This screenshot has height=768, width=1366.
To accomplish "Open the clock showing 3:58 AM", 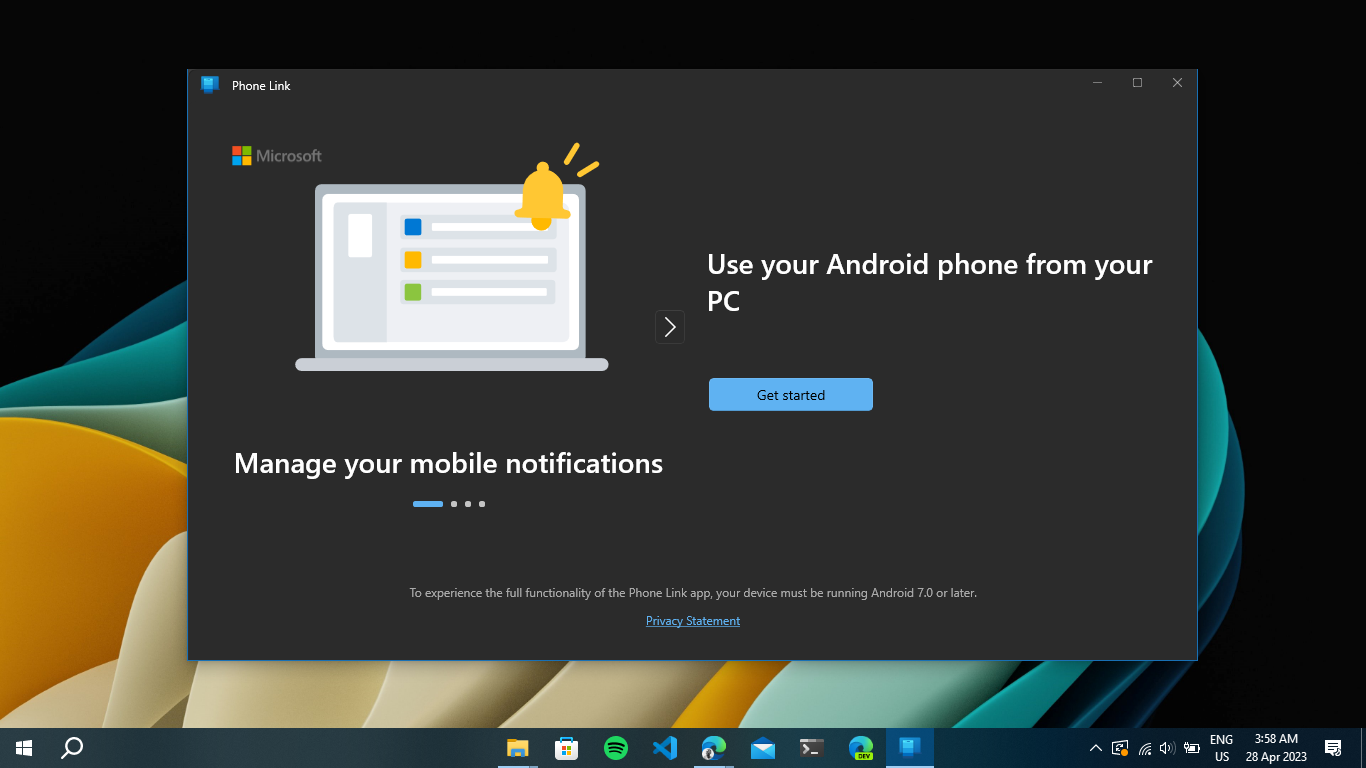I will [1276, 748].
